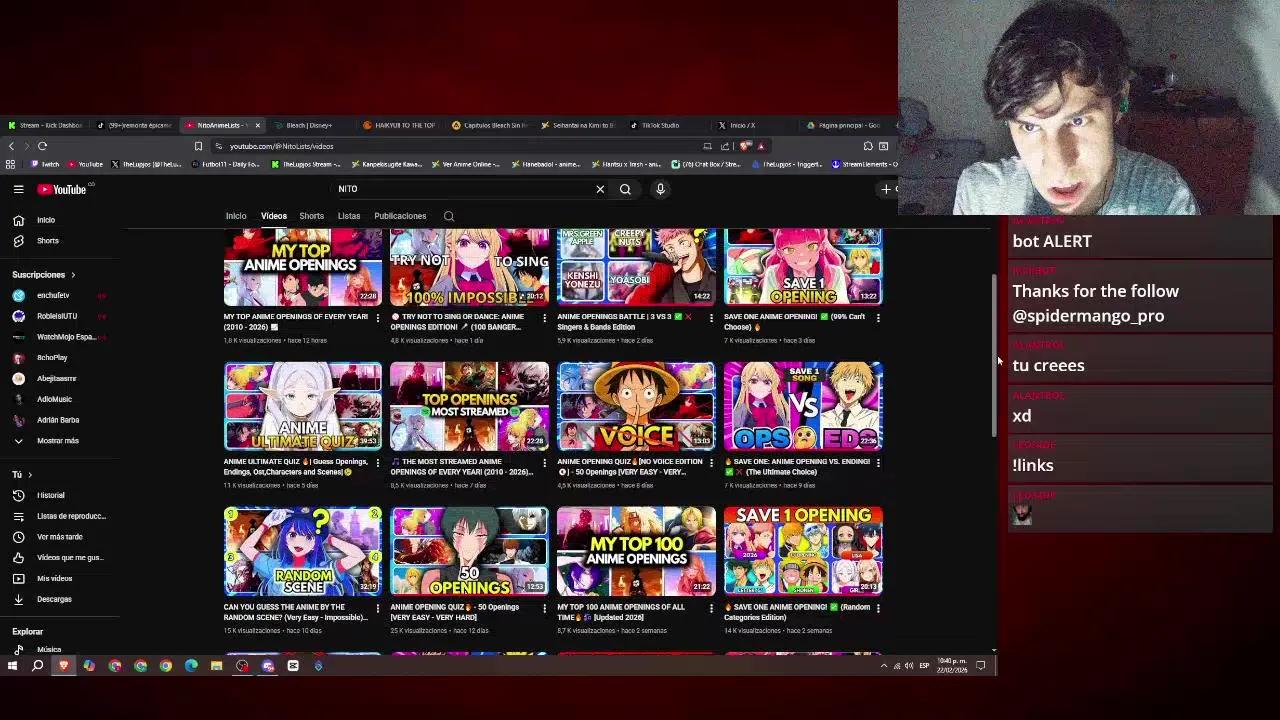1280x720 pixels.
Task: Open Ver más tarde in the sidebar
Action: 60,537
